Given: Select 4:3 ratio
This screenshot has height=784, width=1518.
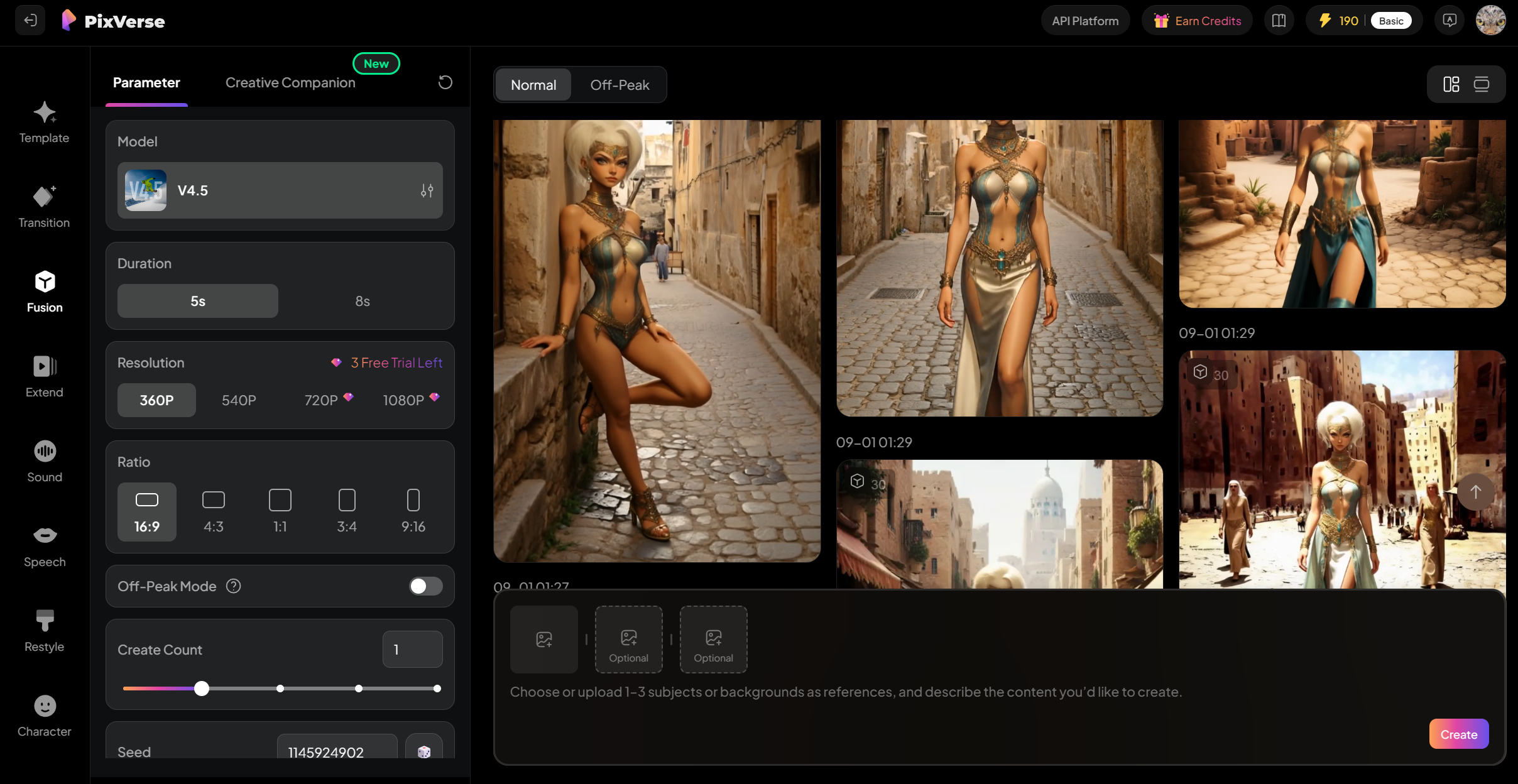Looking at the screenshot, I should point(214,512).
